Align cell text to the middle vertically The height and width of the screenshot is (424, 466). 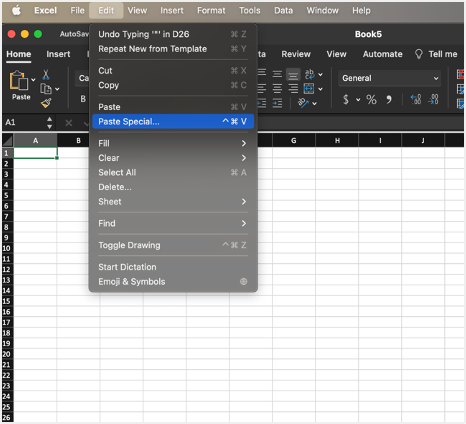pos(277,74)
